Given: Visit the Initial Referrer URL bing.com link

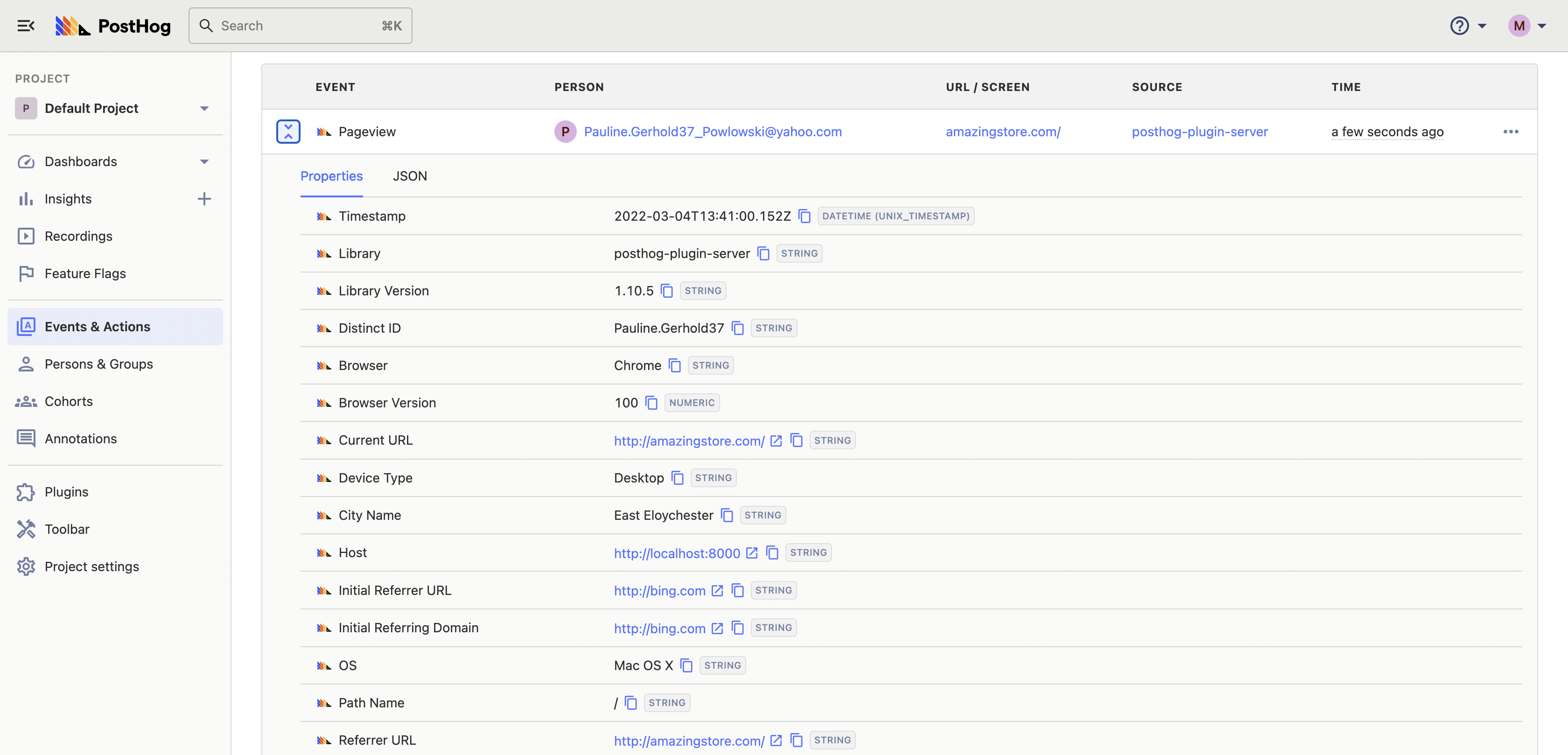Looking at the screenshot, I should 658,590.
